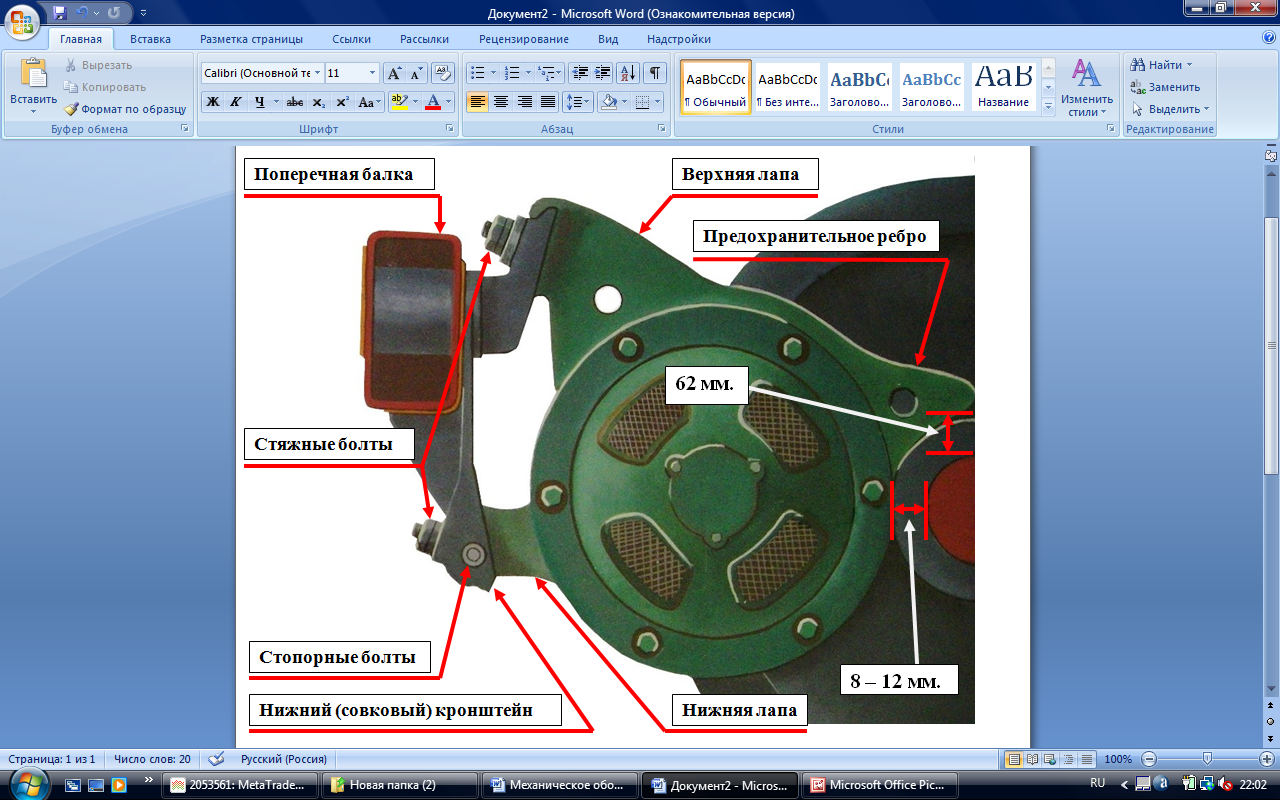Apply the Обычный style
The image size is (1280, 800).
(716, 88)
